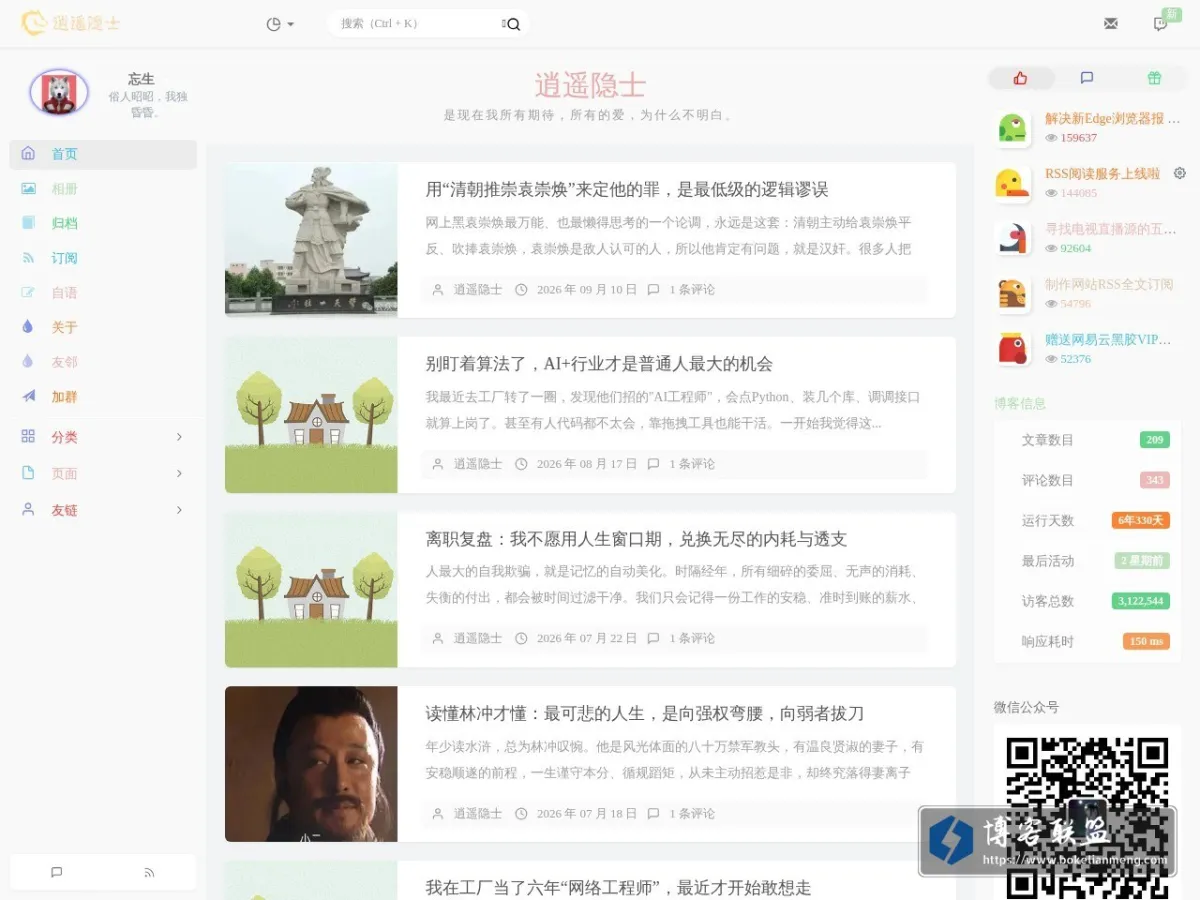Open the header message icon with 新 badge
The height and width of the screenshot is (900, 1200).
[x=1161, y=24]
